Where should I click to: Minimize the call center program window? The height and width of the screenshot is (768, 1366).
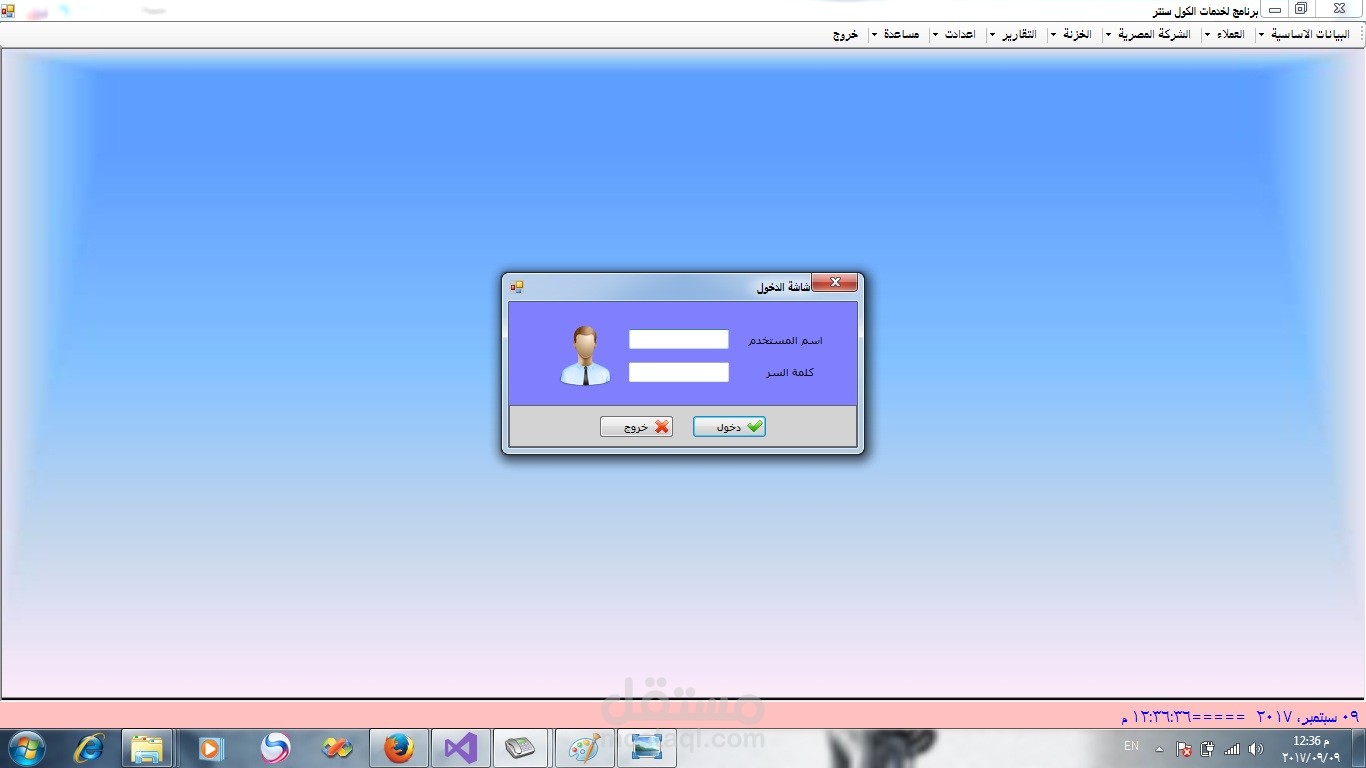[1274, 9]
